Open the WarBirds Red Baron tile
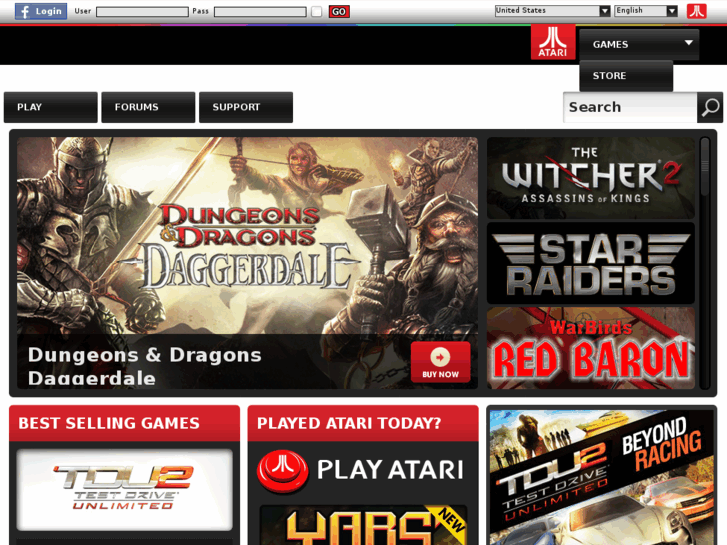 click(591, 348)
